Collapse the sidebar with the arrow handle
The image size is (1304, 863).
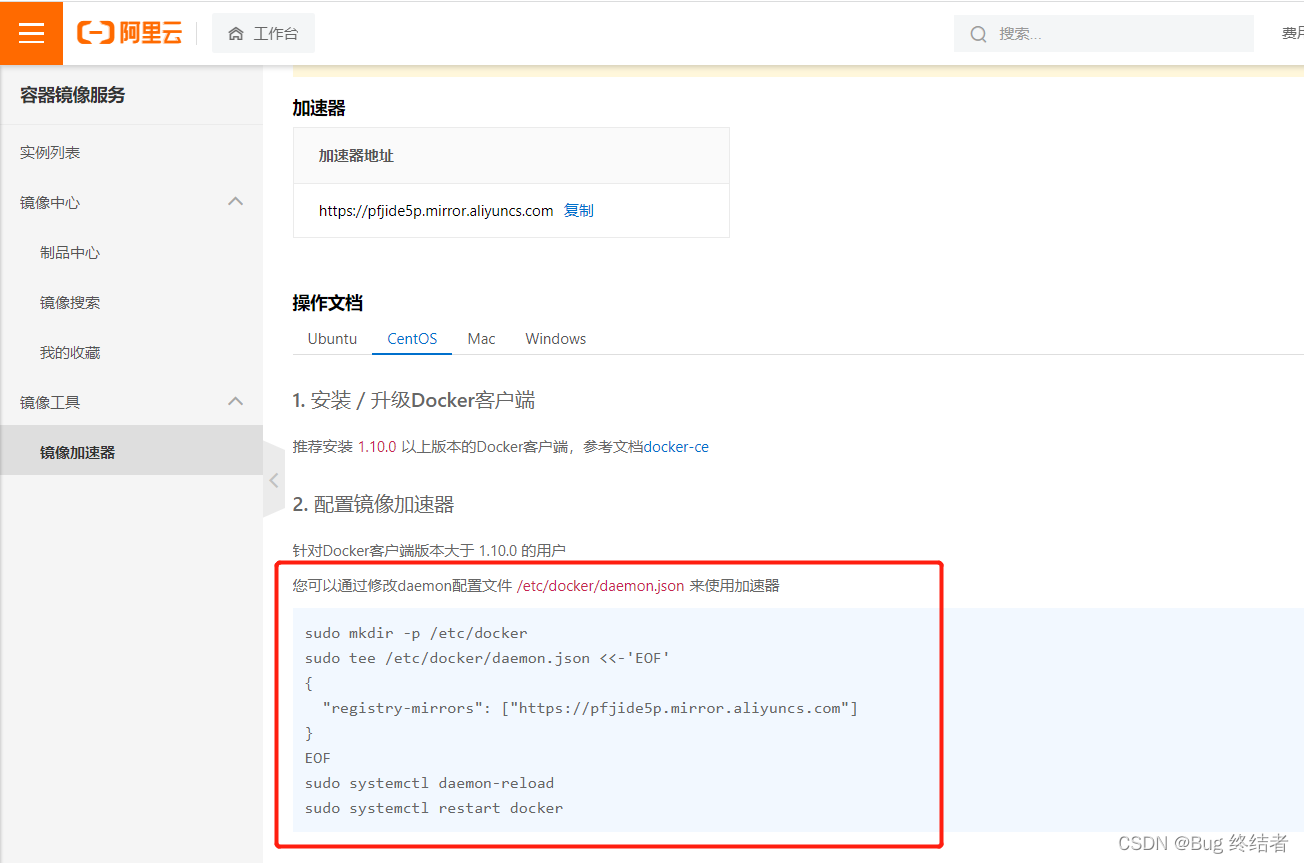coord(274,480)
